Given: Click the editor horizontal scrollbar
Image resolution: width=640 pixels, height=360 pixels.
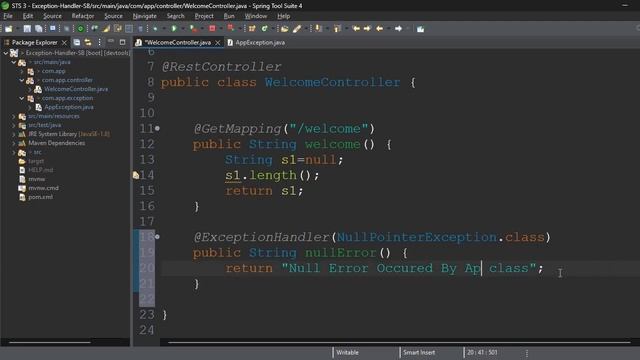Looking at the screenshot, I should 399,343.
